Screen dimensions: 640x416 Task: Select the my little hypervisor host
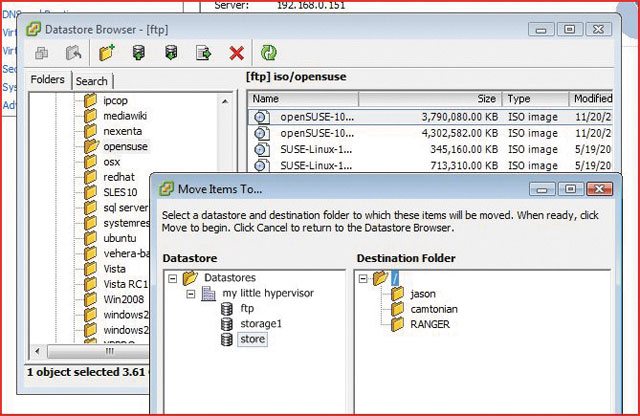pyautogui.click(x=268, y=293)
